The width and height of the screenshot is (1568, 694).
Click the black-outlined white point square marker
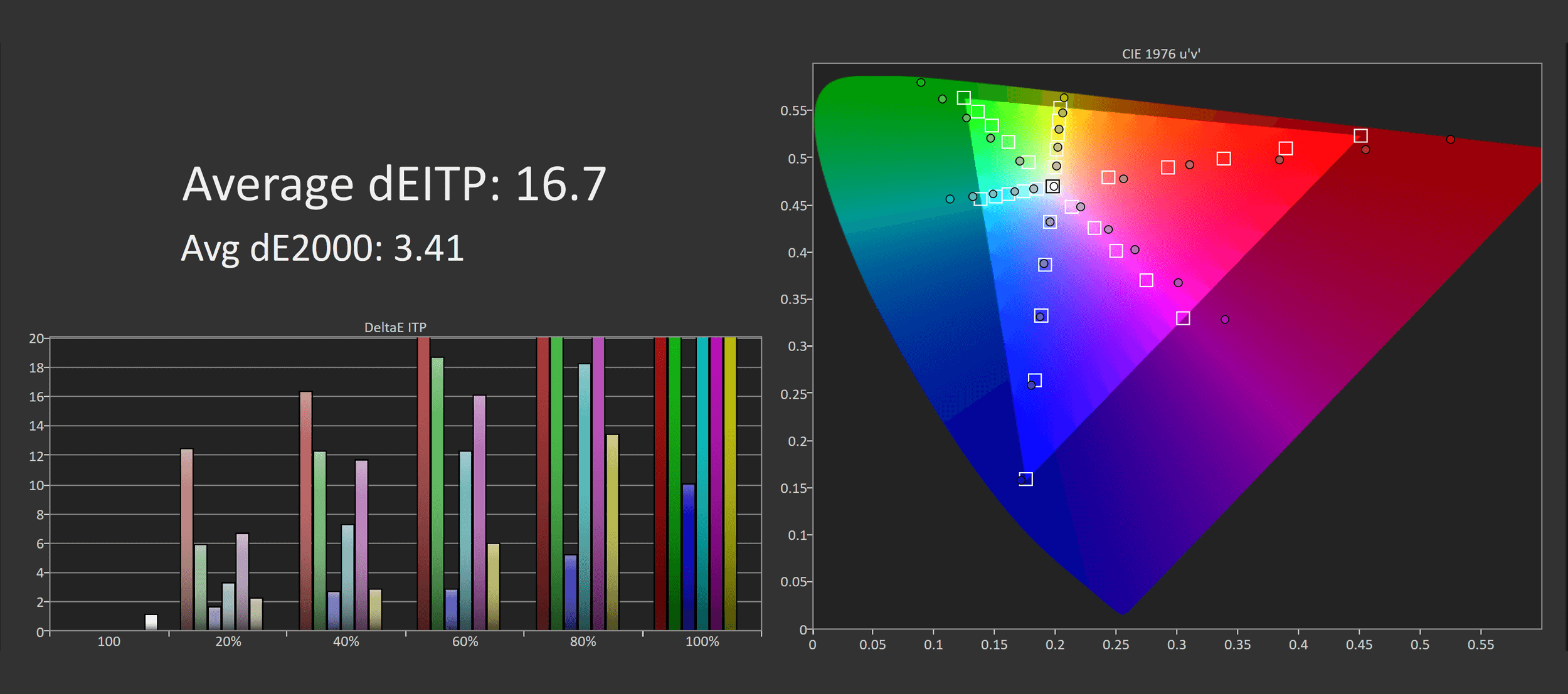(1053, 186)
